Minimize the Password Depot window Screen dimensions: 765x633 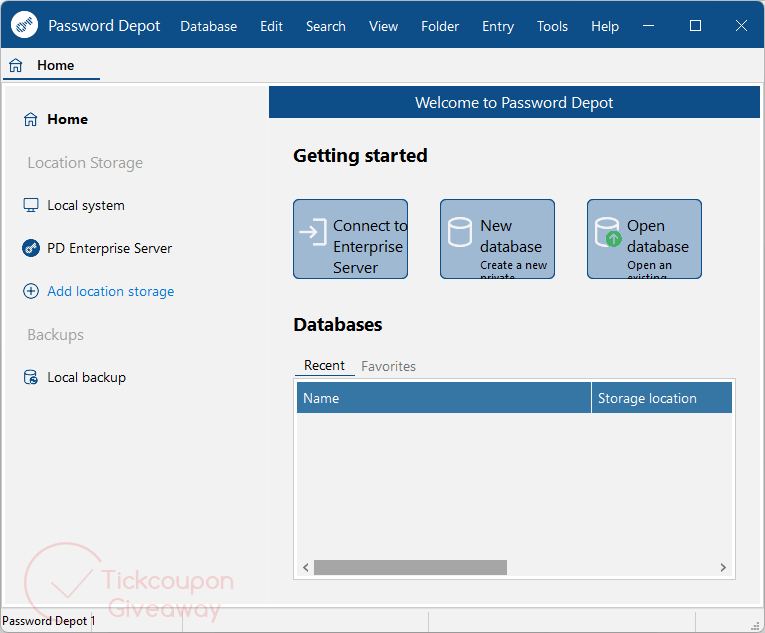[x=648, y=25]
